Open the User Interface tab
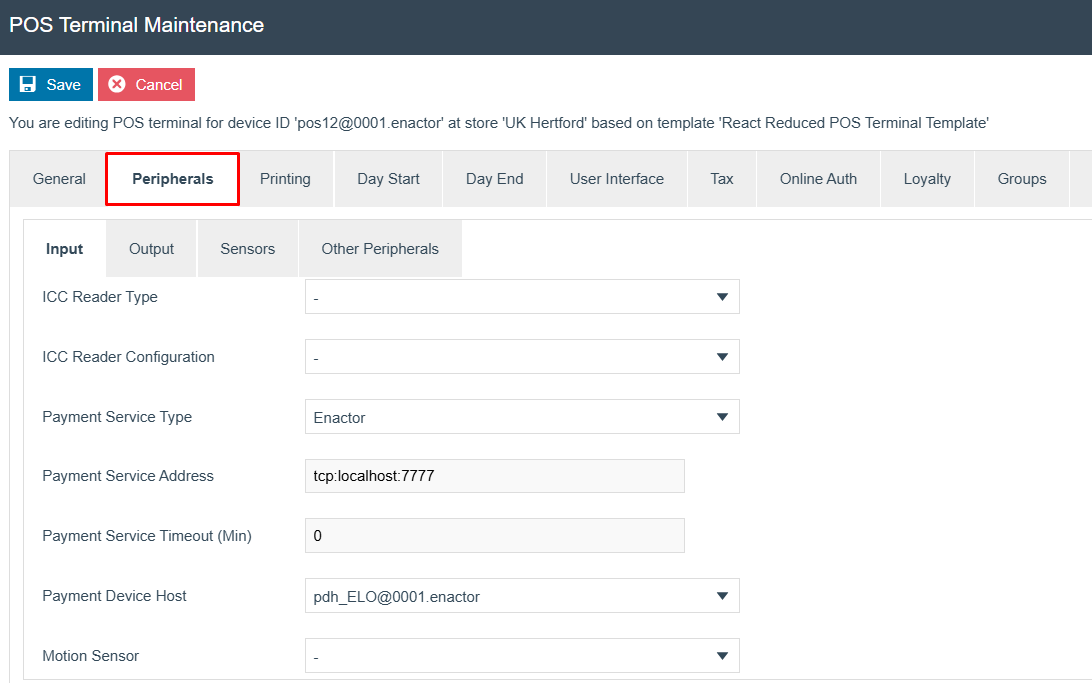 click(x=616, y=179)
